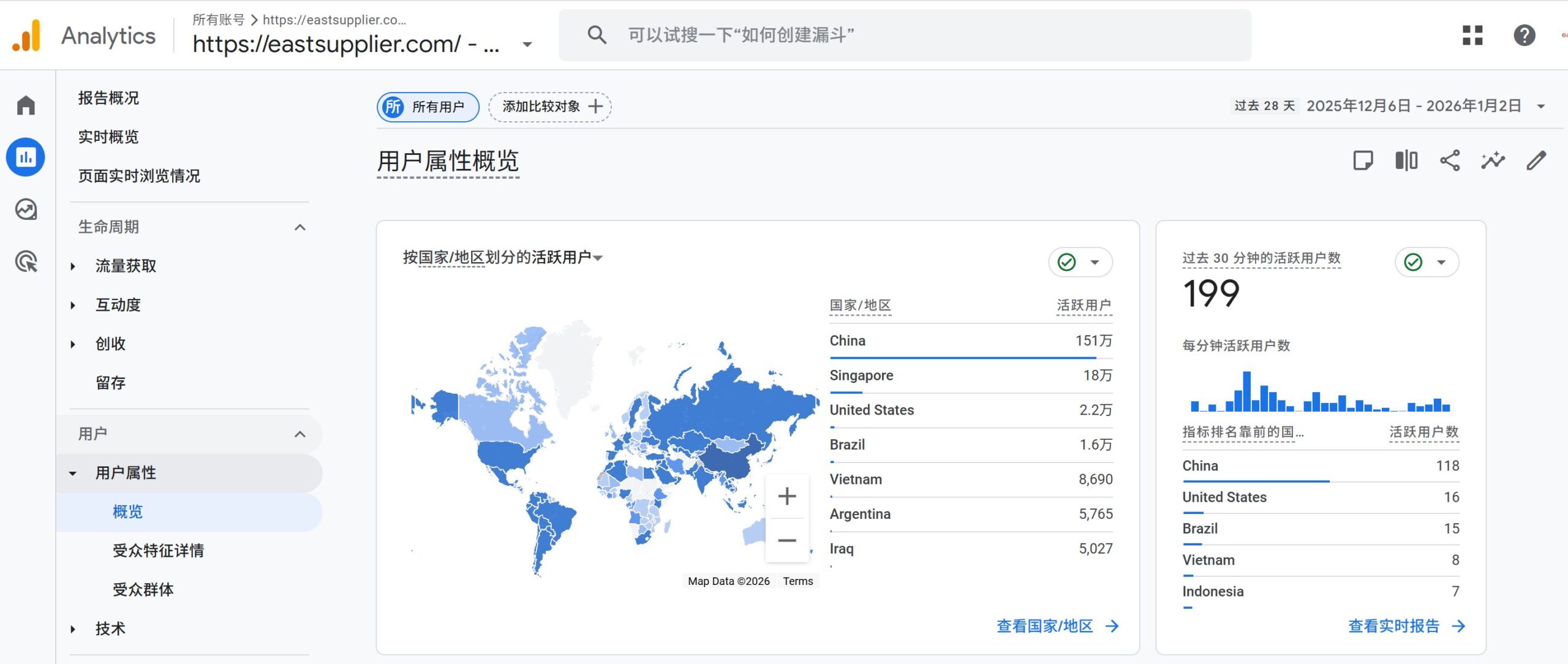
Task: Open the Help question mark icon
Action: [x=1524, y=35]
